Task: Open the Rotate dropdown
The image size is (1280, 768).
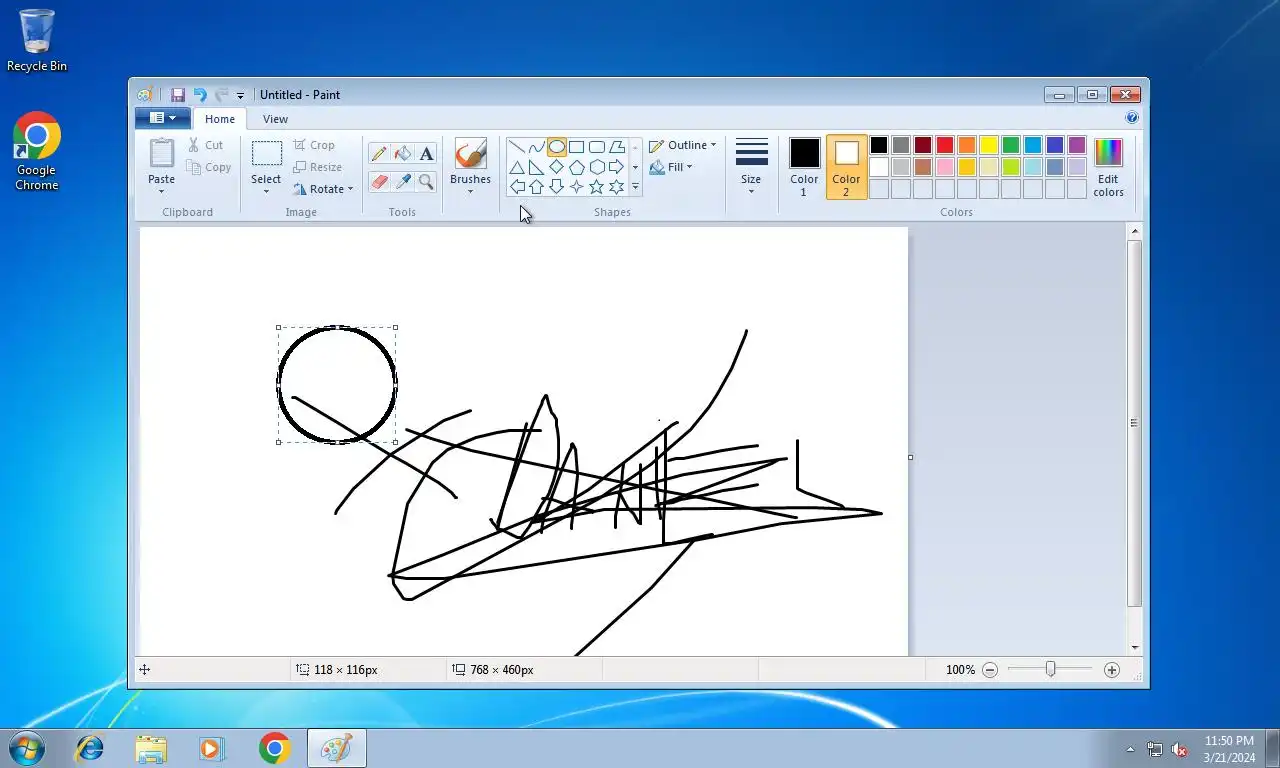Action: click(324, 189)
